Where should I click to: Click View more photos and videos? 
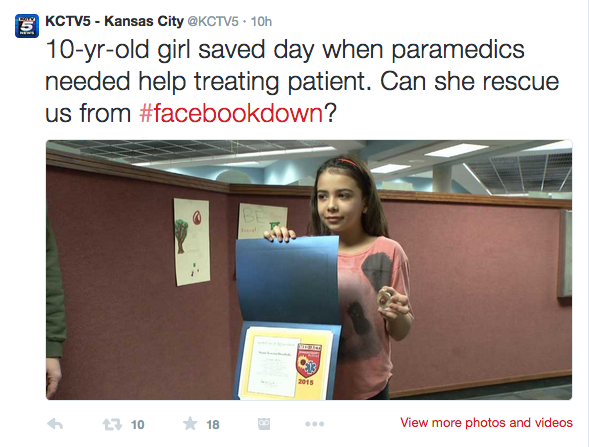click(x=486, y=423)
